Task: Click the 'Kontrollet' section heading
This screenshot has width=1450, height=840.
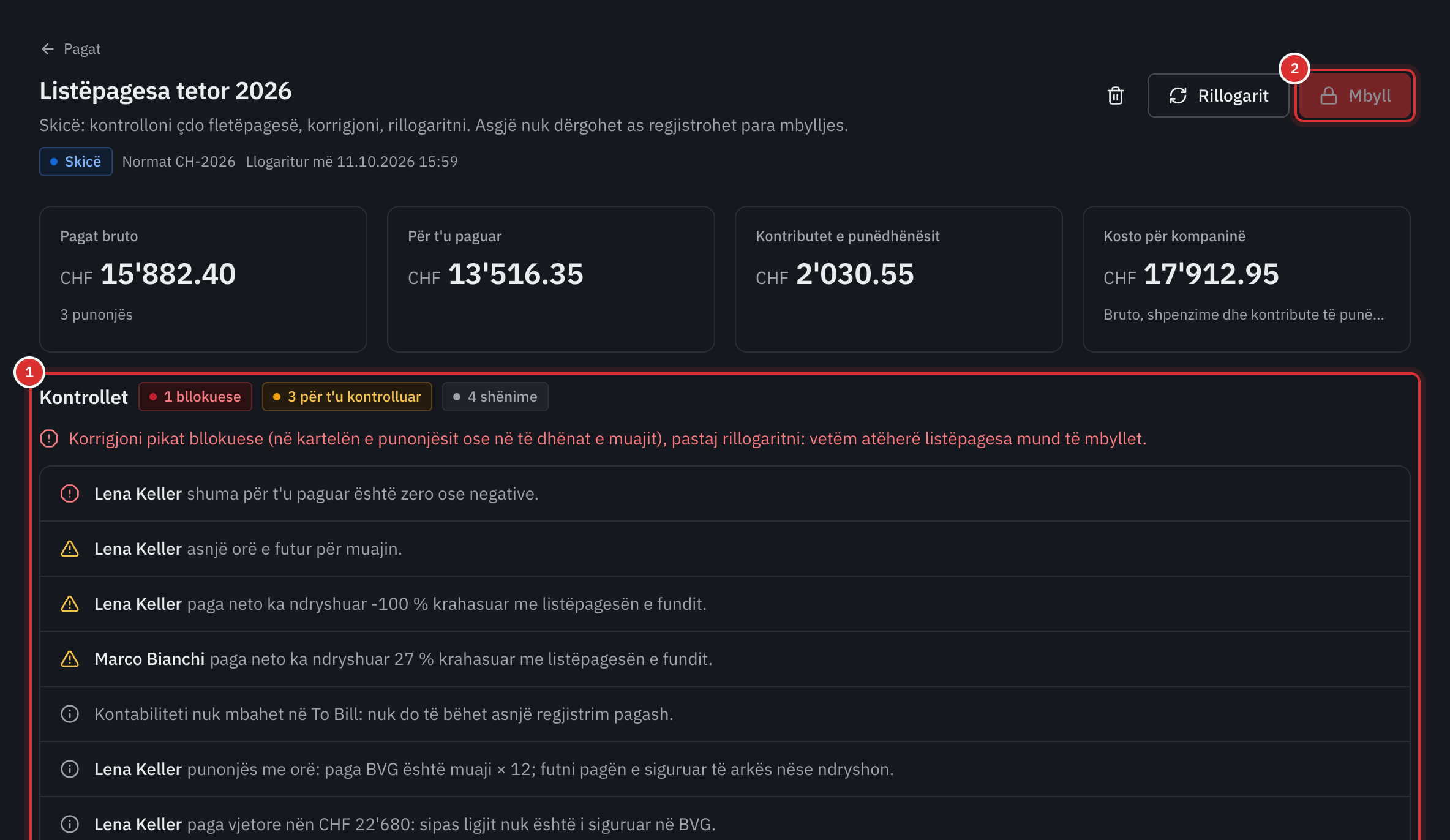Action: 84,397
